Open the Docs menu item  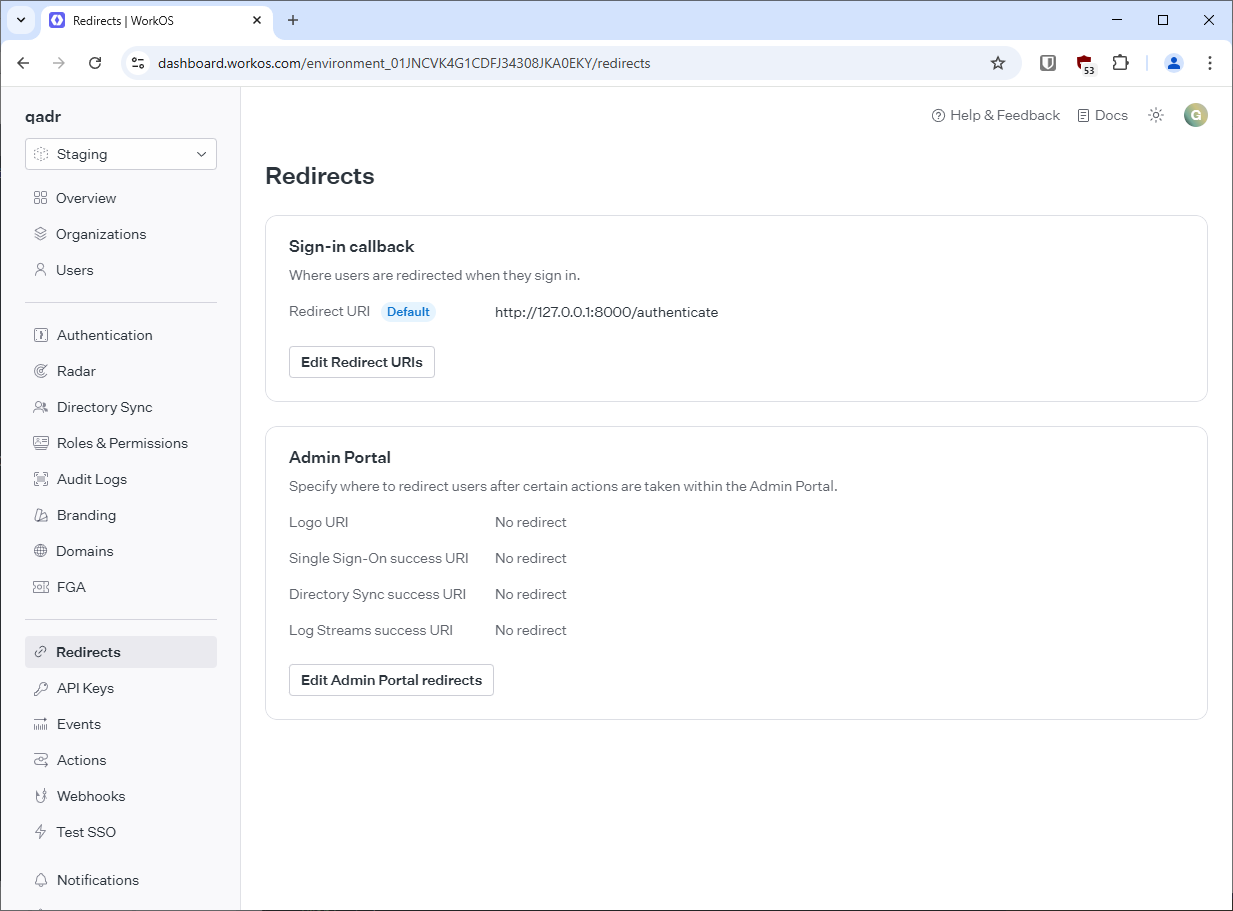(1102, 115)
